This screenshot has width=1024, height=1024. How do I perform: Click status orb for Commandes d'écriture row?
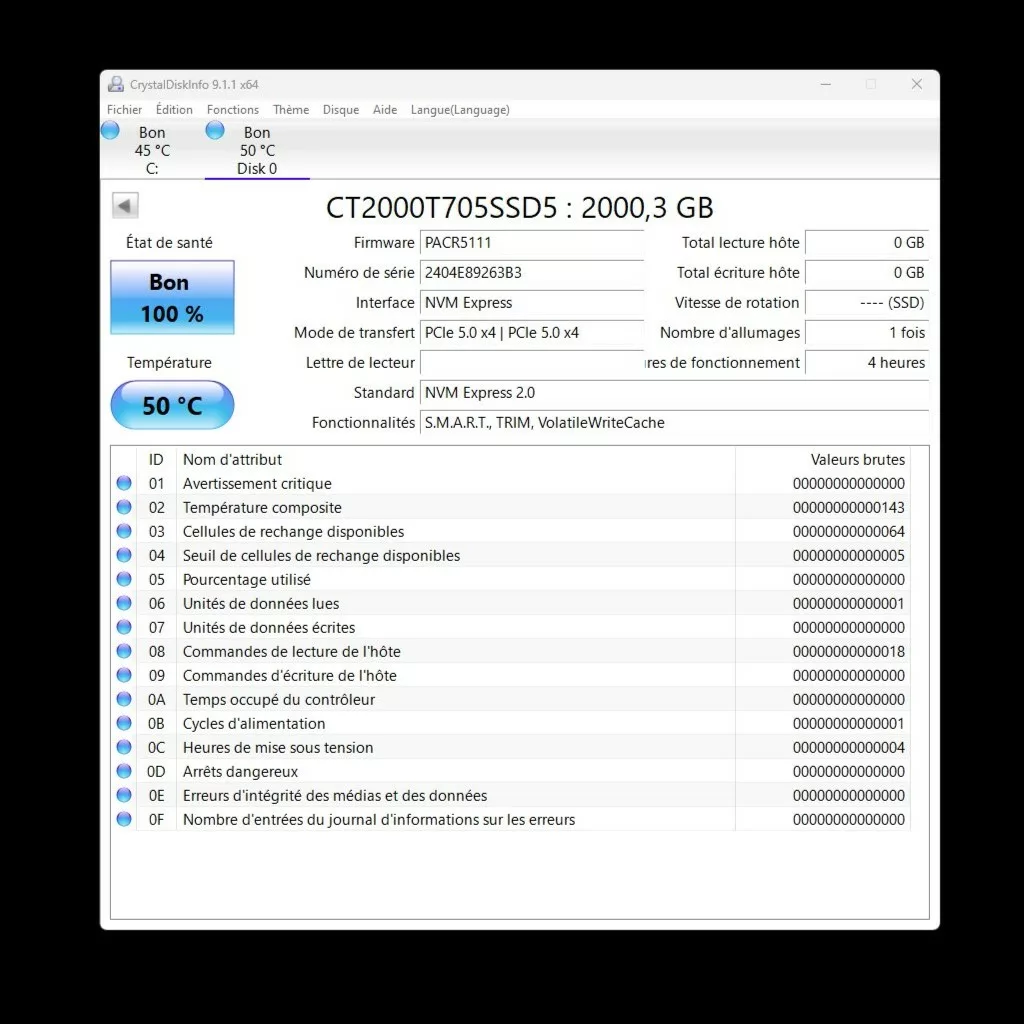coord(124,675)
